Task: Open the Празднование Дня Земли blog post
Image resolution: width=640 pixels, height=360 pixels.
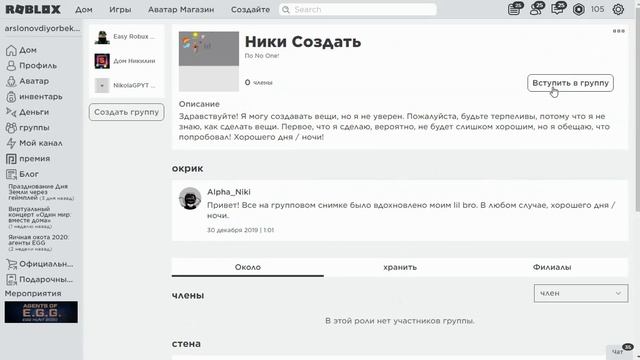Action: tap(40, 192)
